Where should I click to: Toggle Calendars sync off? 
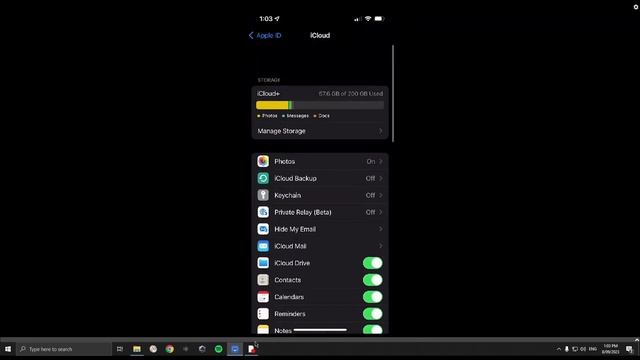(373, 297)
